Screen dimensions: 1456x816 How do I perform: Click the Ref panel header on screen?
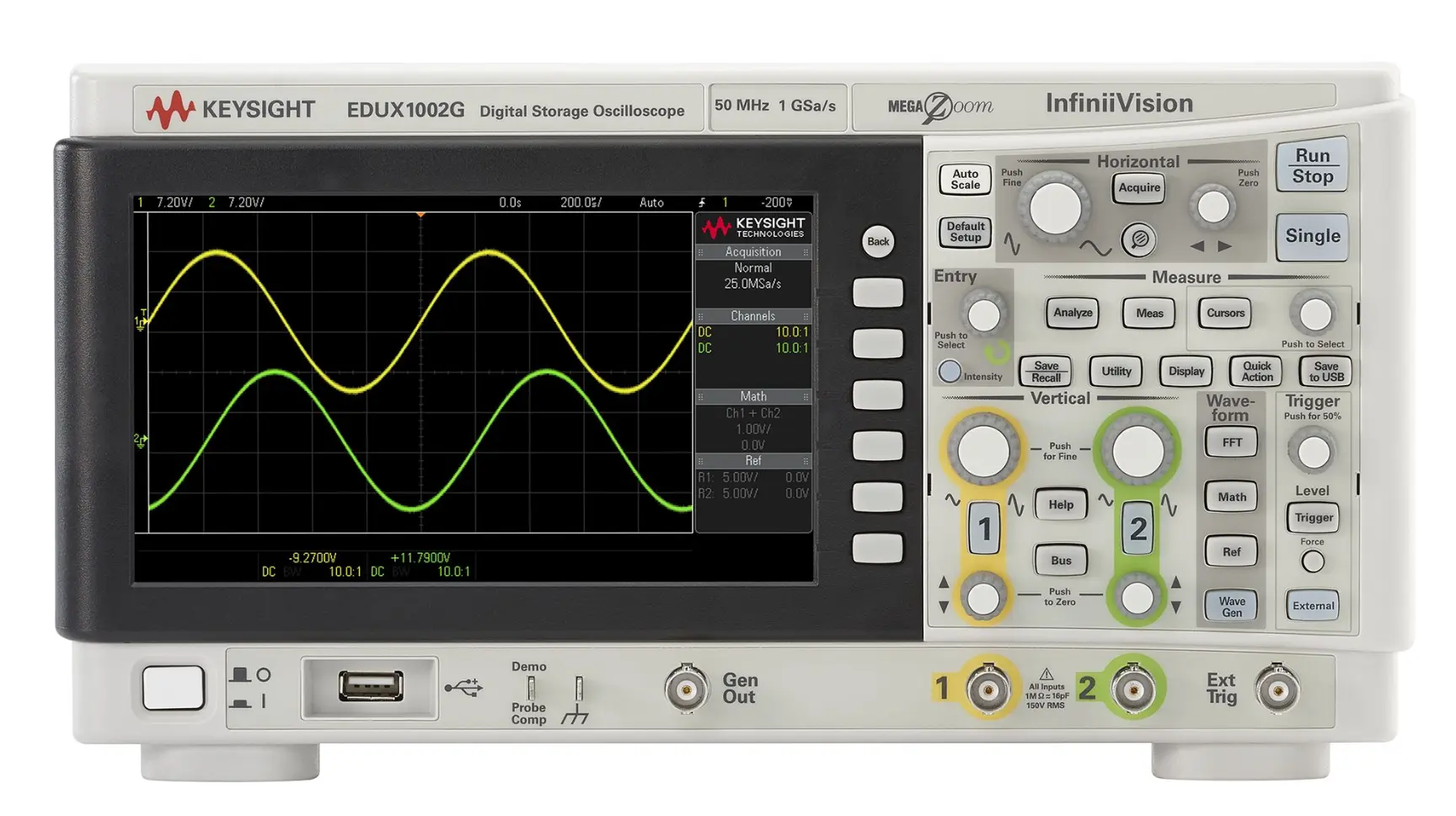(753, 461)
